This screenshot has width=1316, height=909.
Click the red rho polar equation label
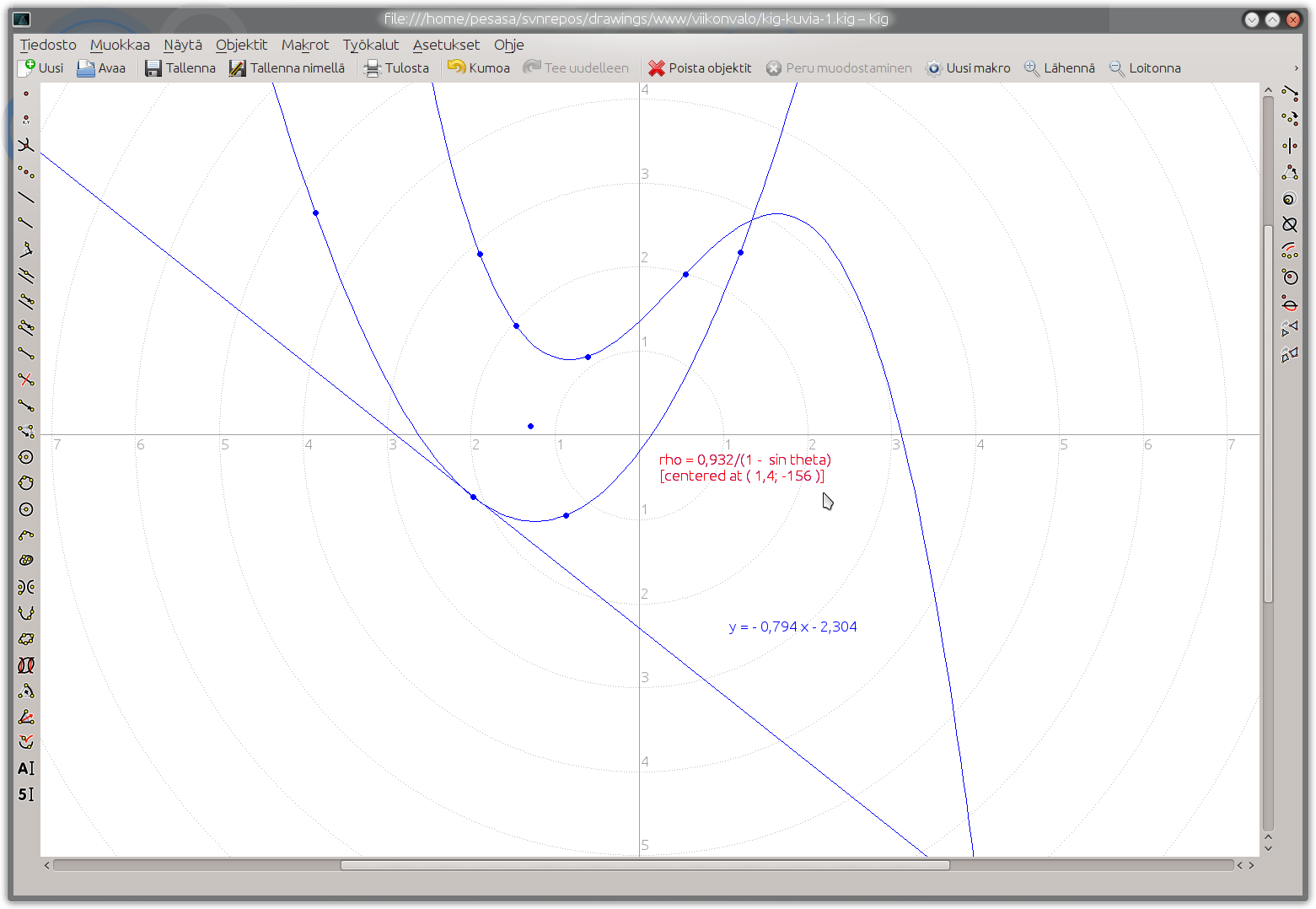point(745,468)
